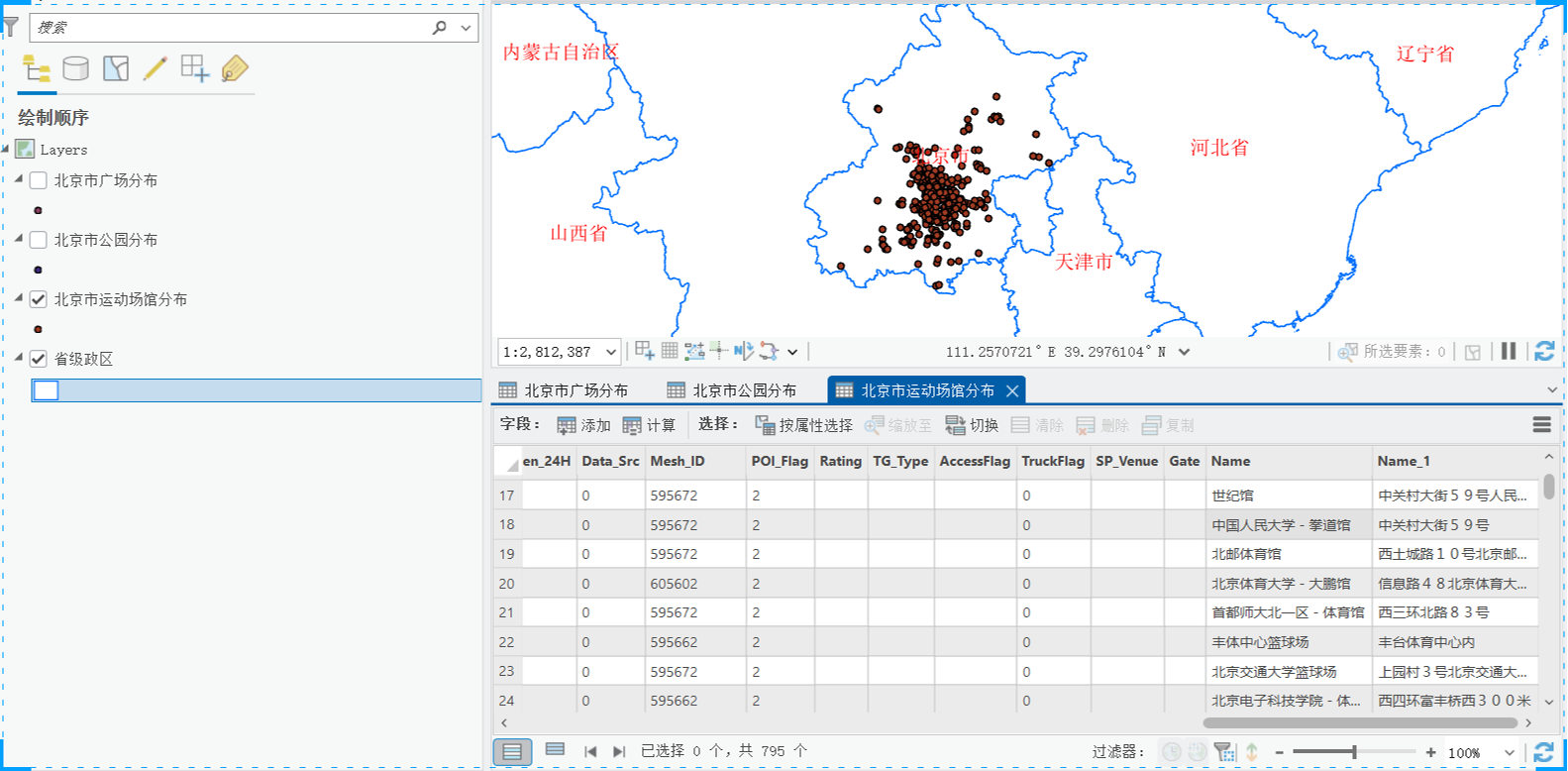Select the List by Drawing Order icon

[37, 68]
